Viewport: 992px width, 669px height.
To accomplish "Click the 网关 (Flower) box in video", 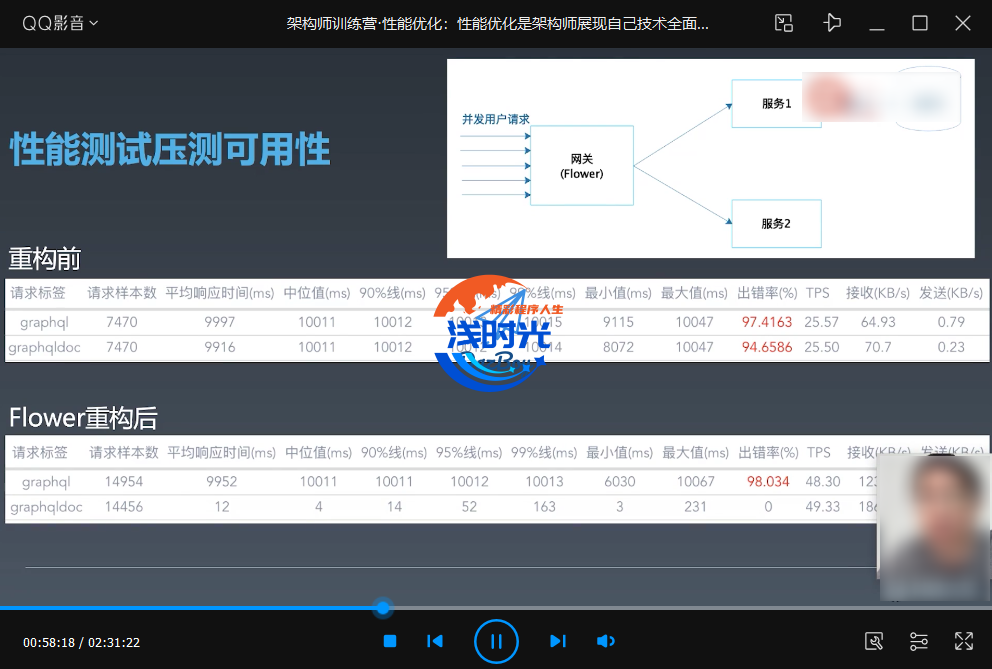I will (x=581, y=166).
